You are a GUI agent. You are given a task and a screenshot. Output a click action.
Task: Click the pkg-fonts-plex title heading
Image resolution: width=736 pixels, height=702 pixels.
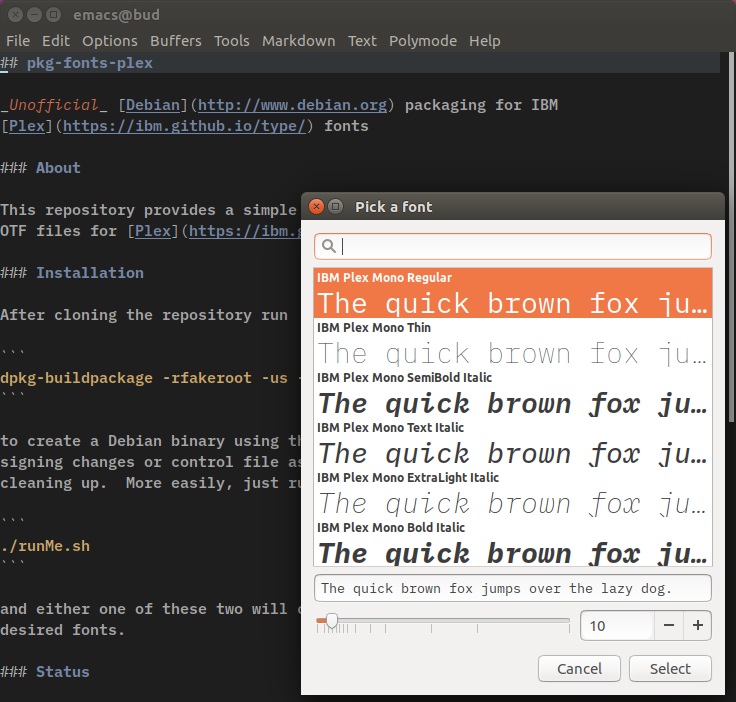(x=90, y=63)
